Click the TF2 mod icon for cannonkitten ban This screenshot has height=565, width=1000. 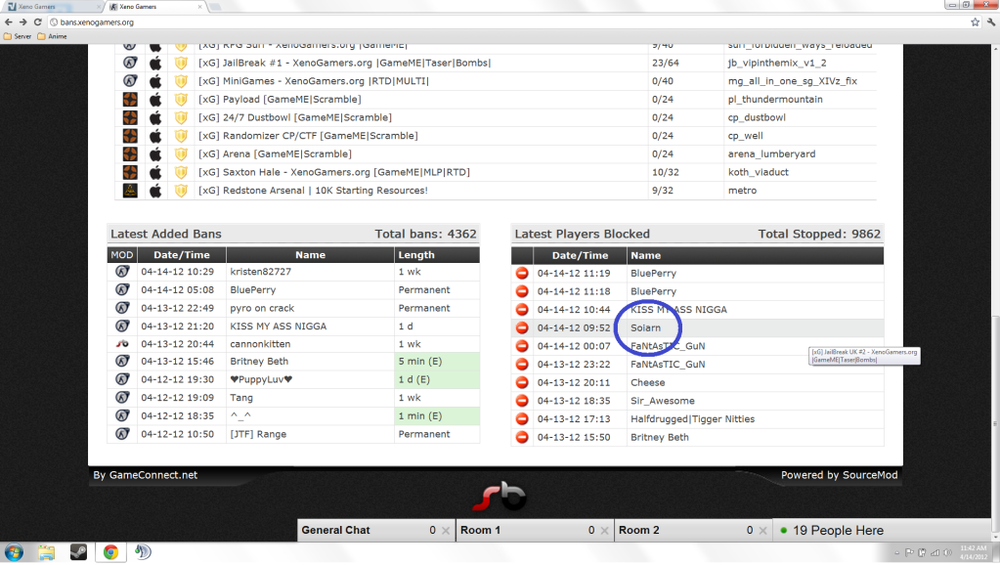[x=122, y=344]
